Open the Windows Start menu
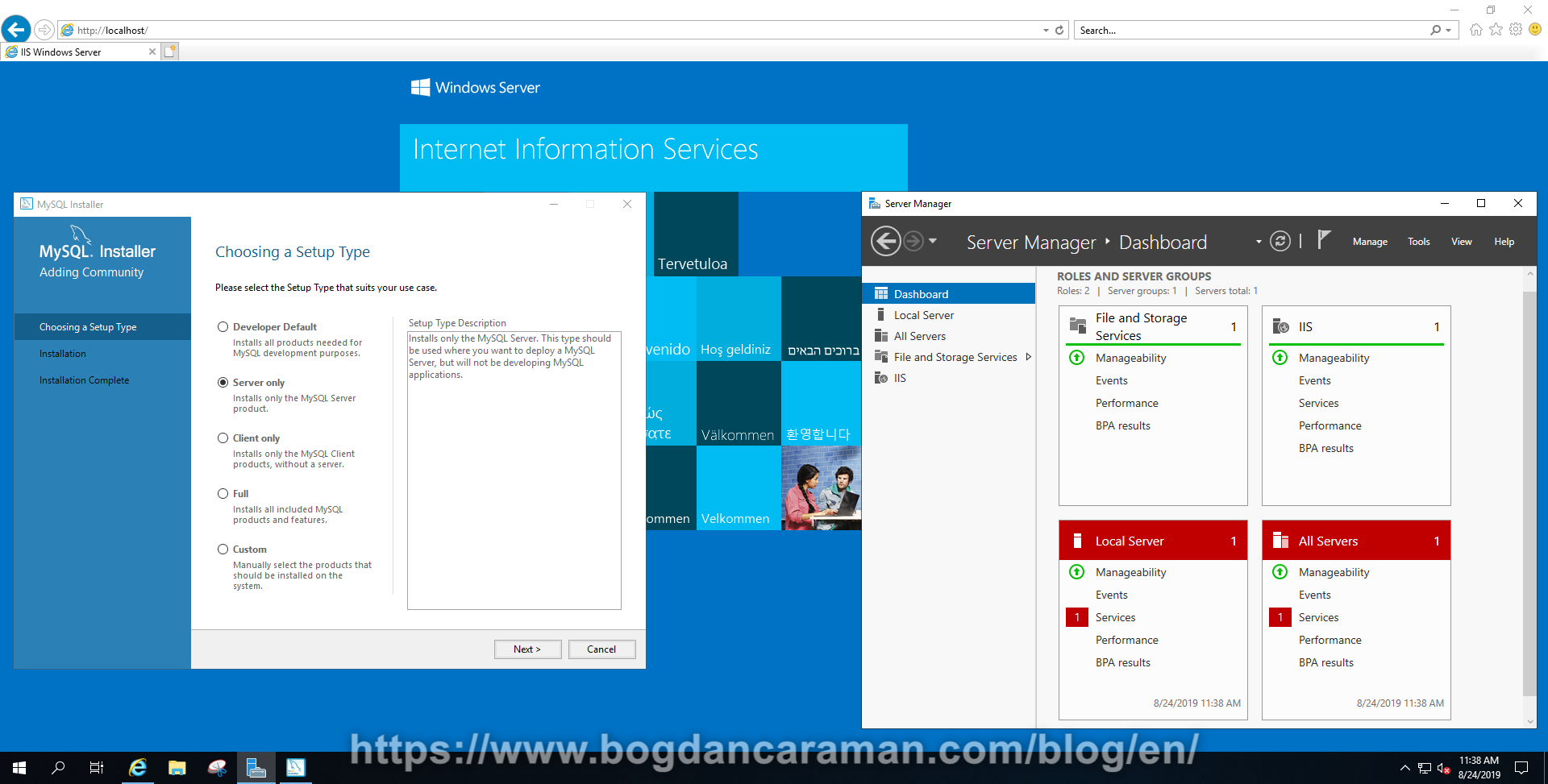Screen dimensions: 1548x784 coord(19,768)
